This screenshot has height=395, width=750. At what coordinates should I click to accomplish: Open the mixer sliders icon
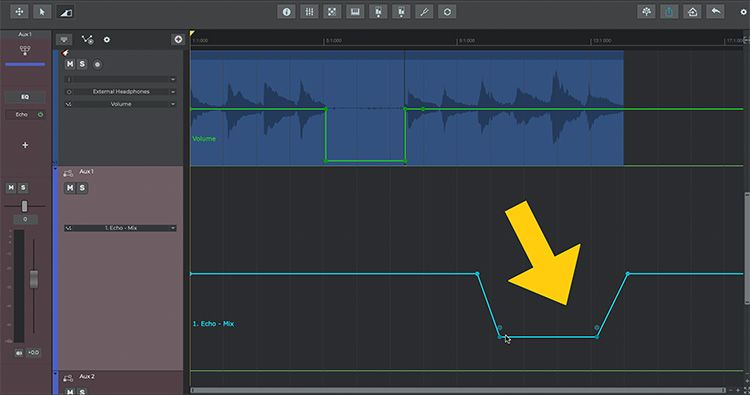(309, 12)
